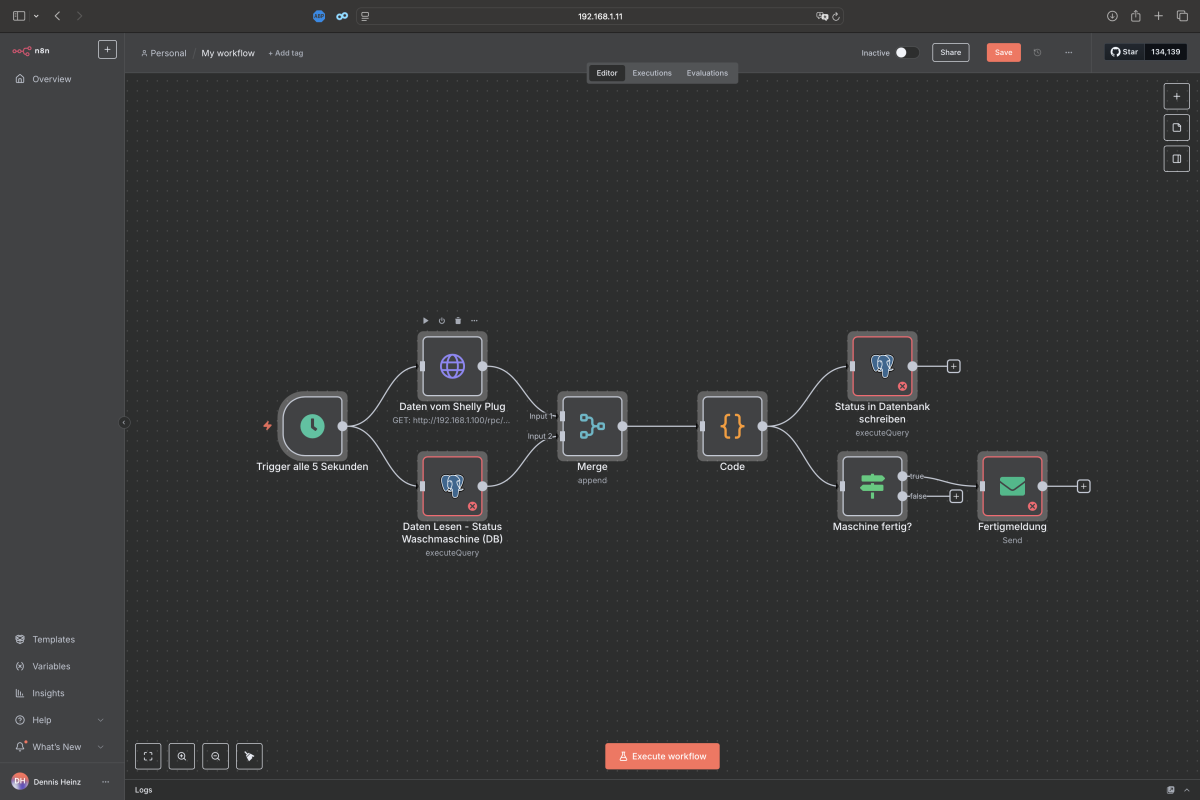The width and height of the screenshot is (1200, 800).
Task: Open the Merge node icon
Action: click(x=592, y=426)
